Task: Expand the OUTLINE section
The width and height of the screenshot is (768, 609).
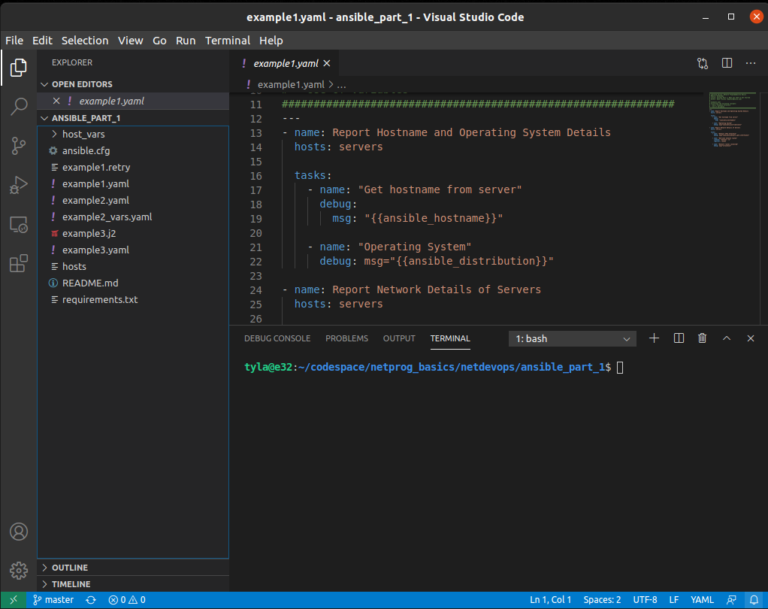Action: [69, 567]
